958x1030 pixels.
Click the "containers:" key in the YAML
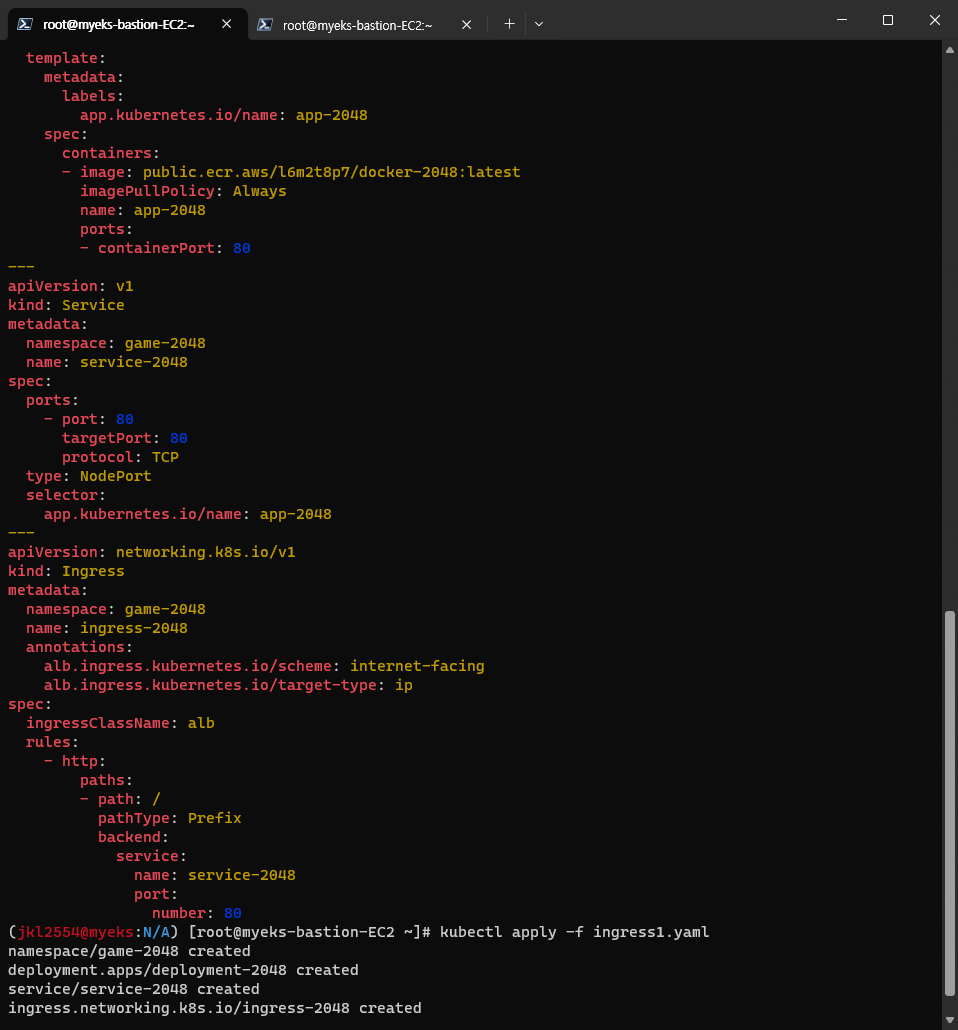110,153
